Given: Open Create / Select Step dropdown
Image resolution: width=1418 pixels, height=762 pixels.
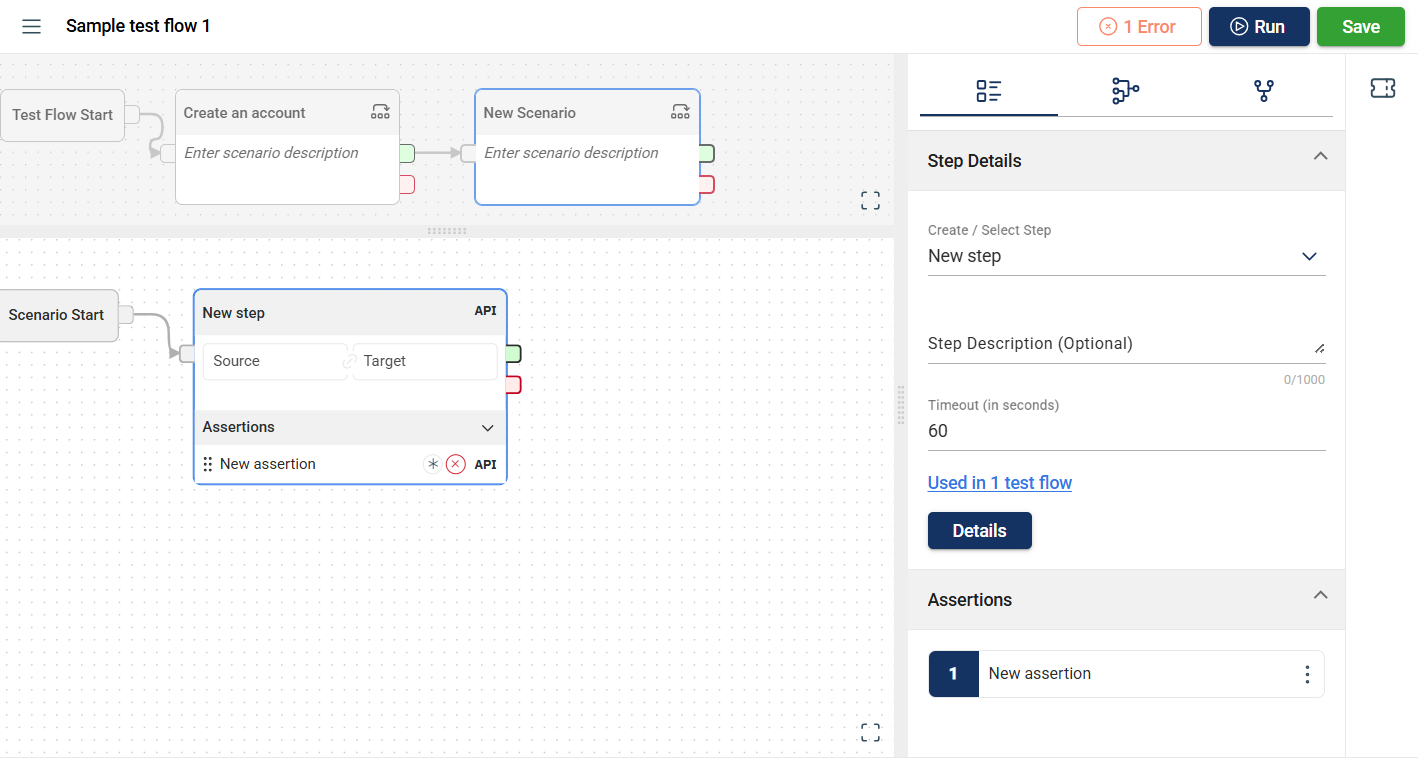Looking at the screenshot, I should tap(1126, 256).
